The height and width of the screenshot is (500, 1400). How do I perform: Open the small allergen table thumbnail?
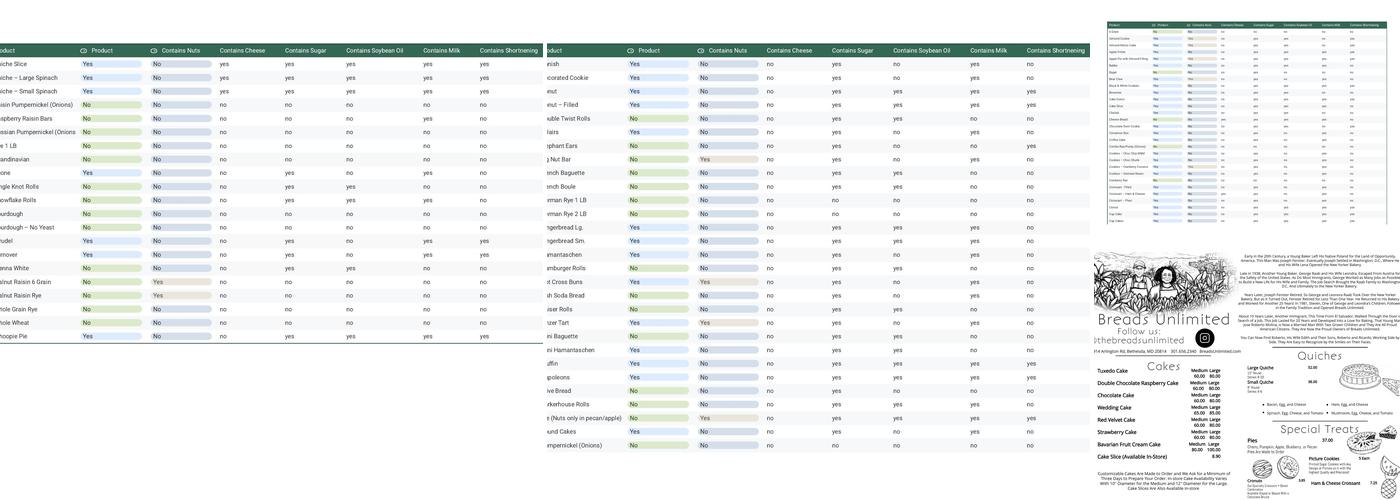(1245, 123)
